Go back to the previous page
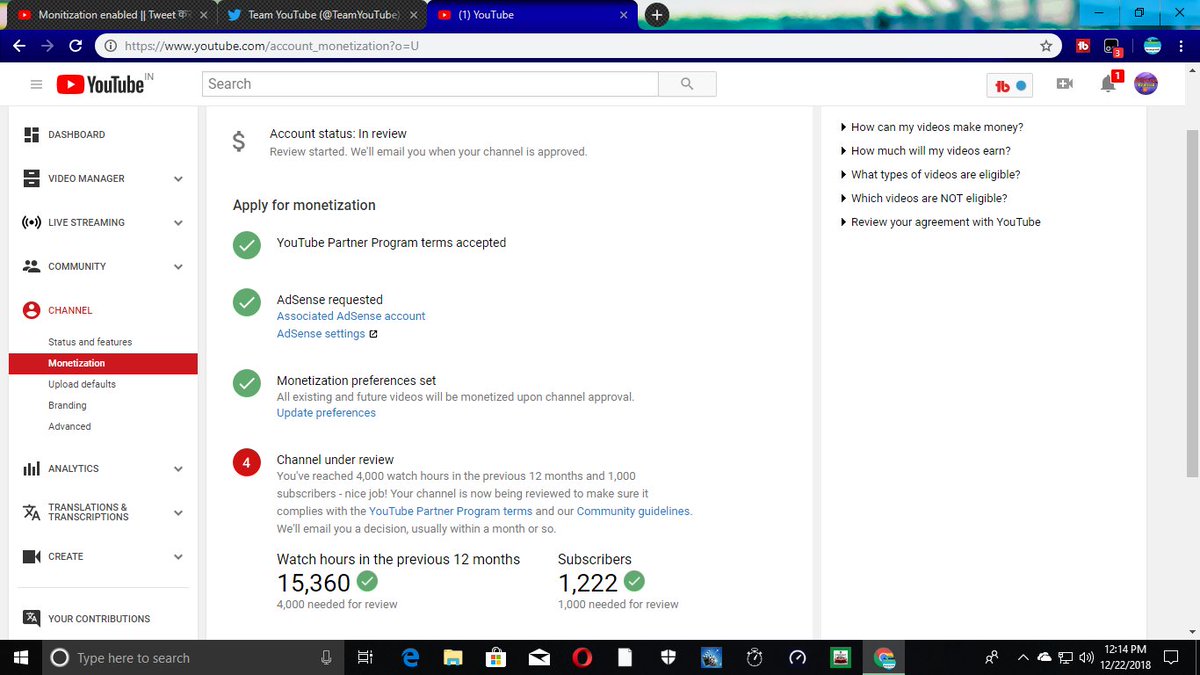 20,46
